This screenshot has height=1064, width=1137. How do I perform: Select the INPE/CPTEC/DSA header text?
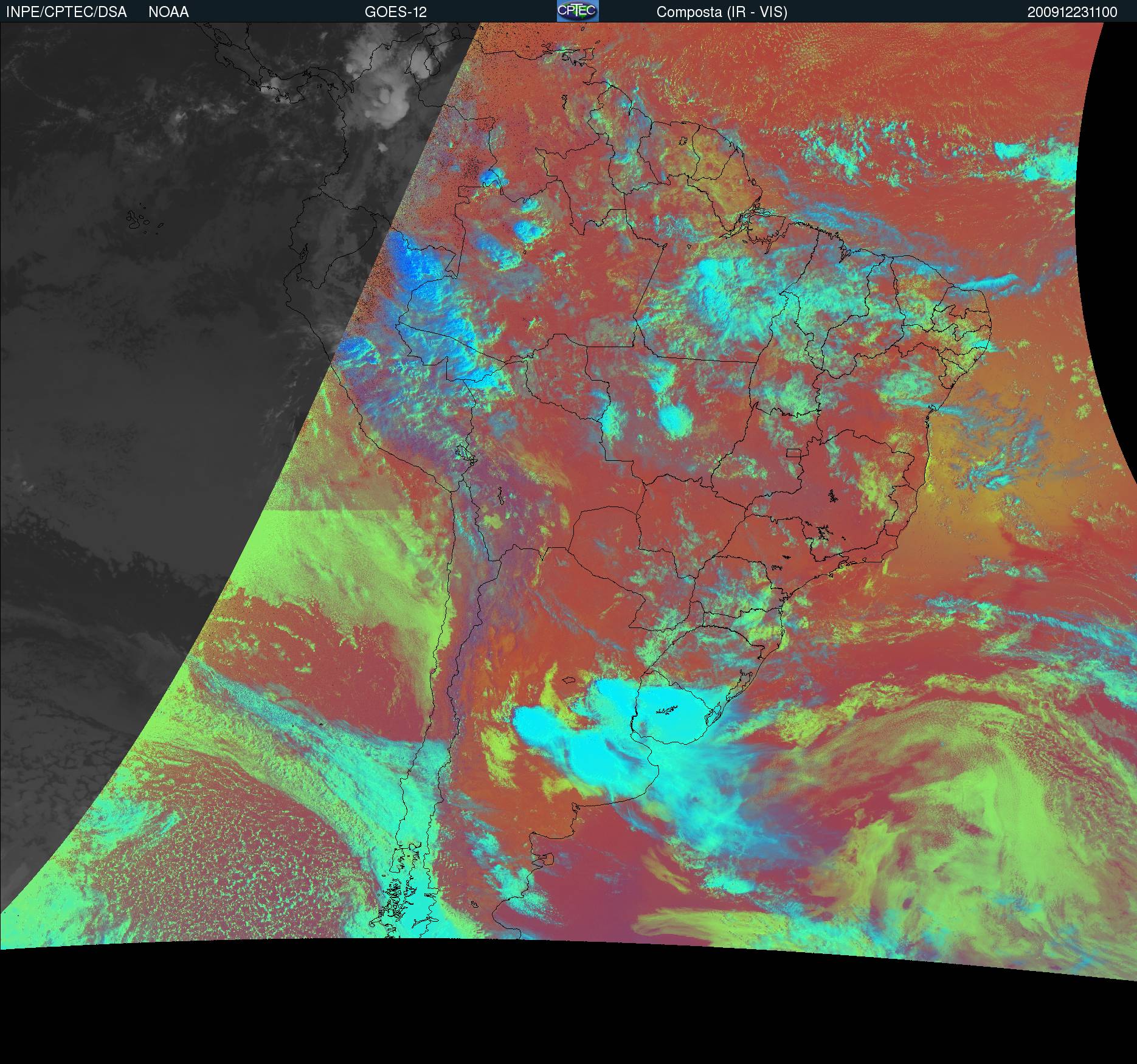tap(66, 12)
